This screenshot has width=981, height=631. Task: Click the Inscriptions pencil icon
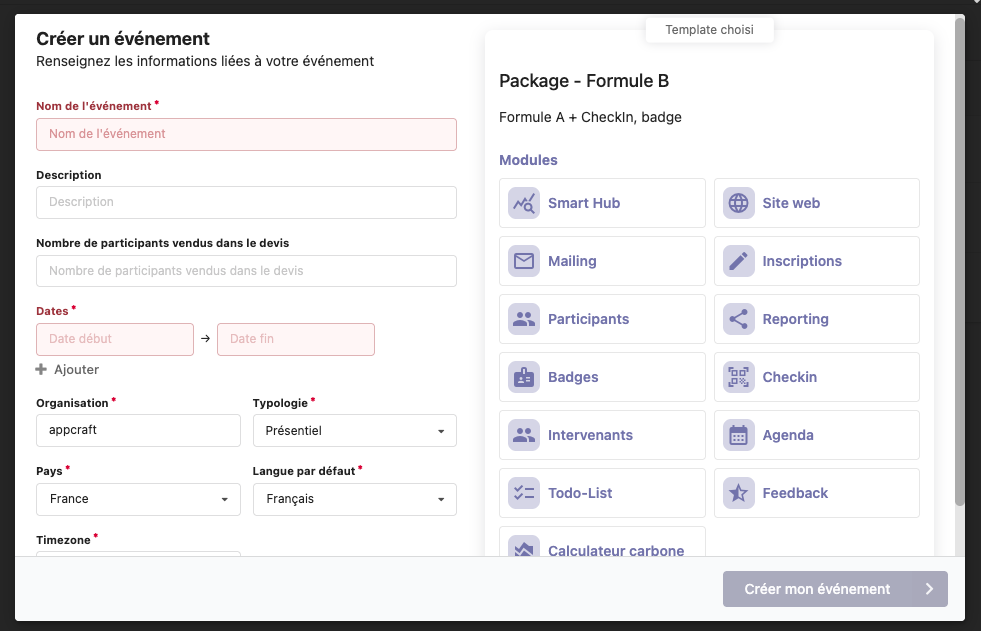tap(739, 261)
